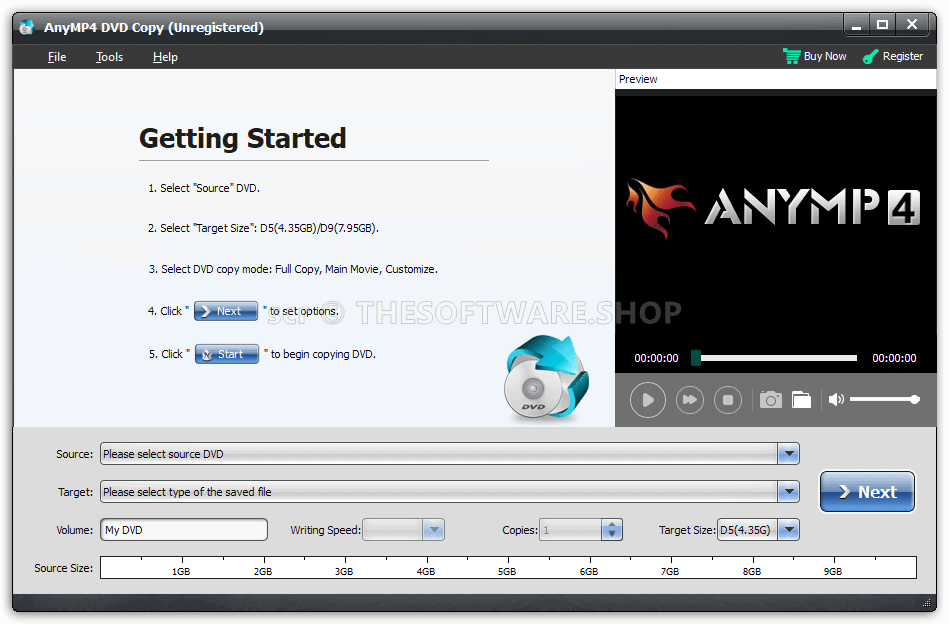Take a snapshot with the camera icon
This screenshot has height=624, width=949.
tap(770, 399)
